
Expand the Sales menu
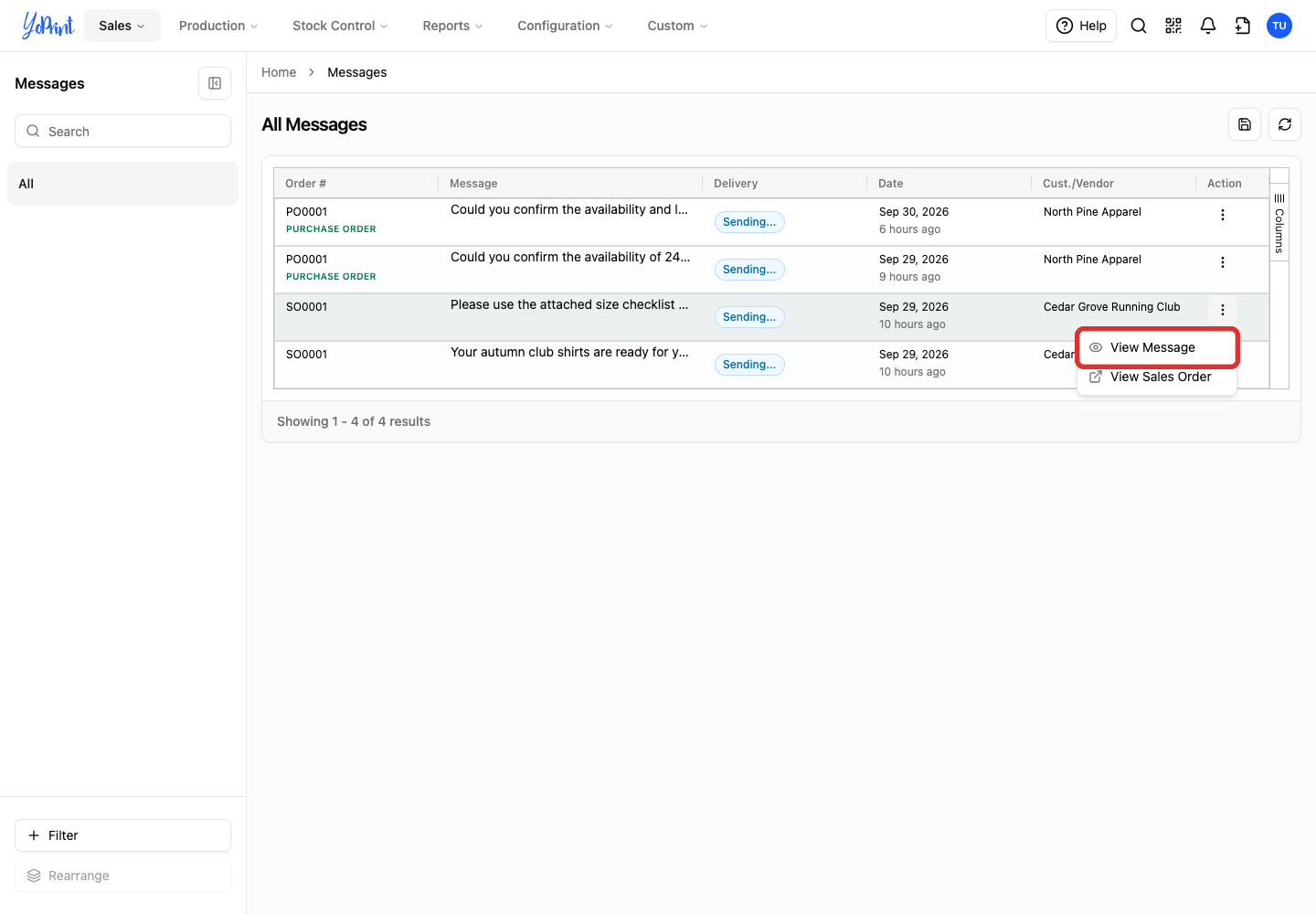tap(122, 26)
